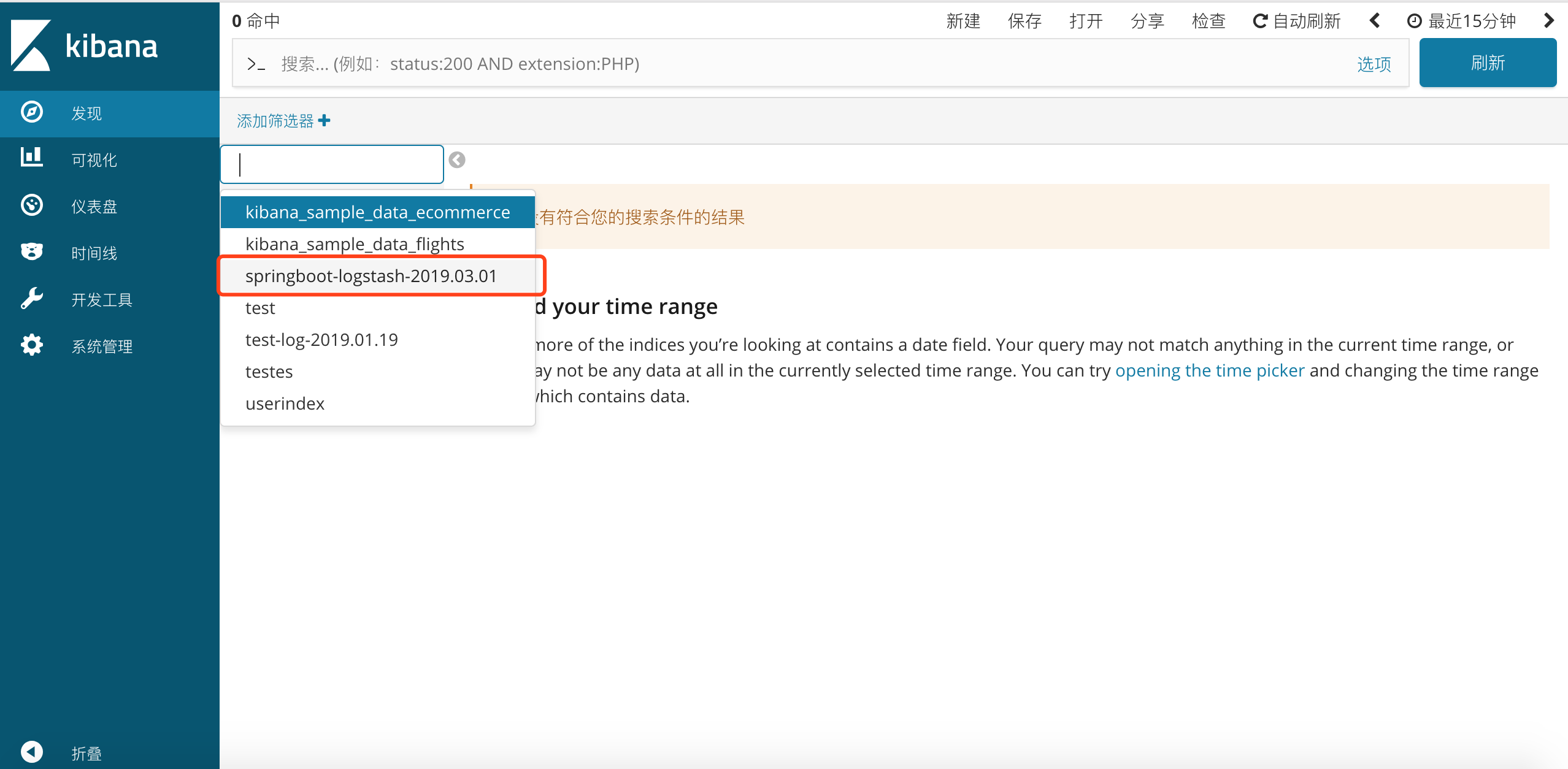1568x769 pixels.
Task: Open the Dev Tools wrench icon
Action: (31, 299)
